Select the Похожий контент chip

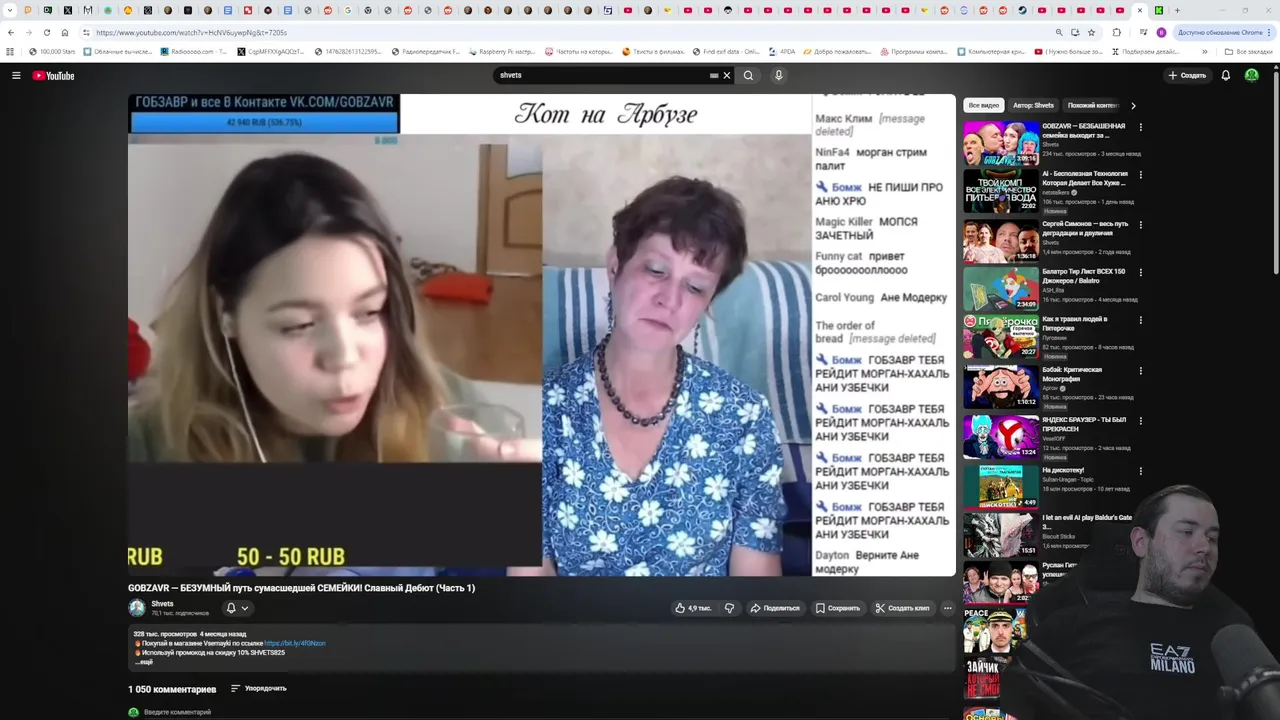click(x=1092, y=105)
